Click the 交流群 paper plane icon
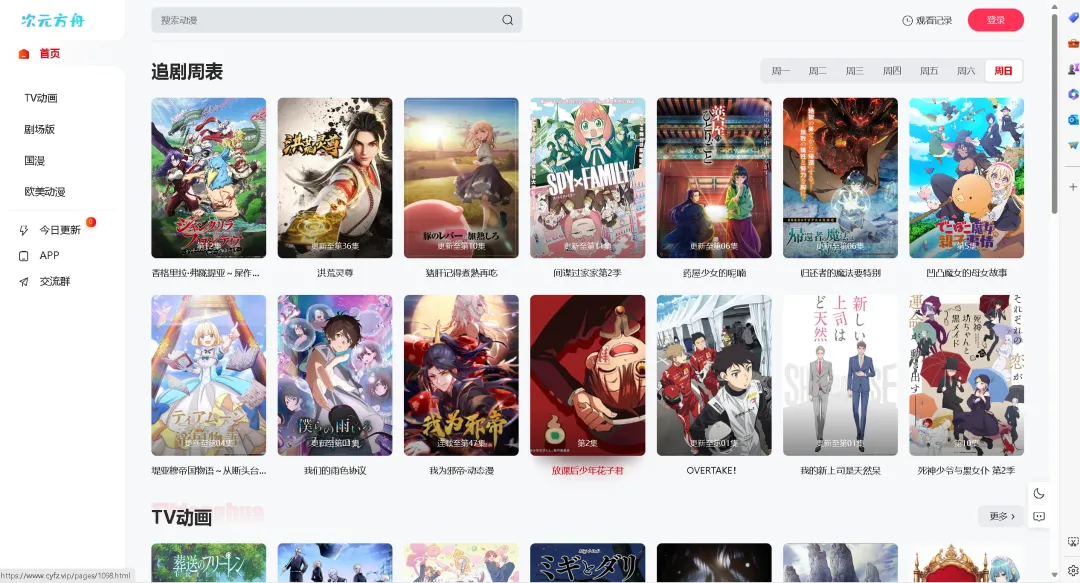The width and height of the screenshot is (1080, 583). 23,282
